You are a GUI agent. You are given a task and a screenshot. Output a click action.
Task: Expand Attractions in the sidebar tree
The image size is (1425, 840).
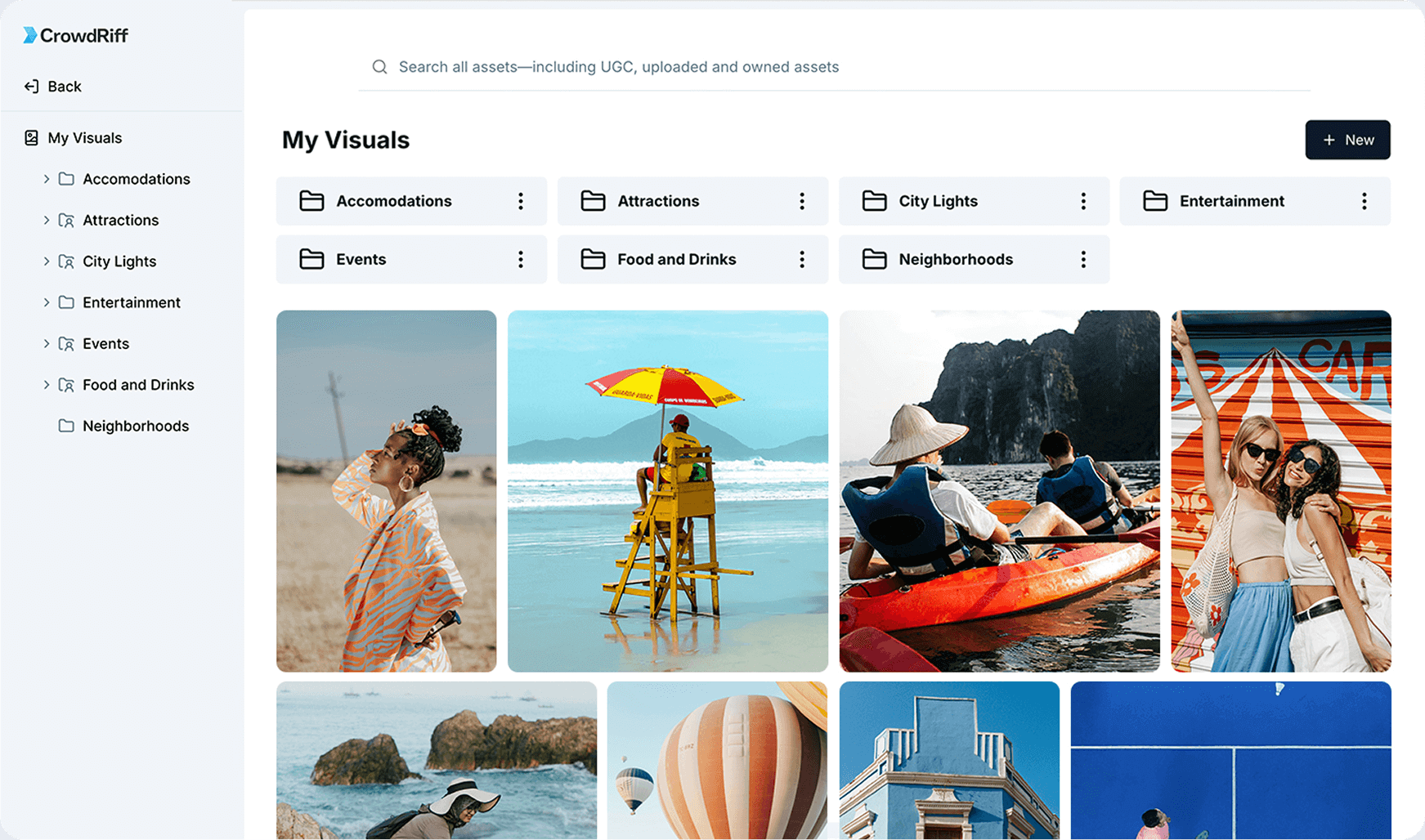(46, 220)
